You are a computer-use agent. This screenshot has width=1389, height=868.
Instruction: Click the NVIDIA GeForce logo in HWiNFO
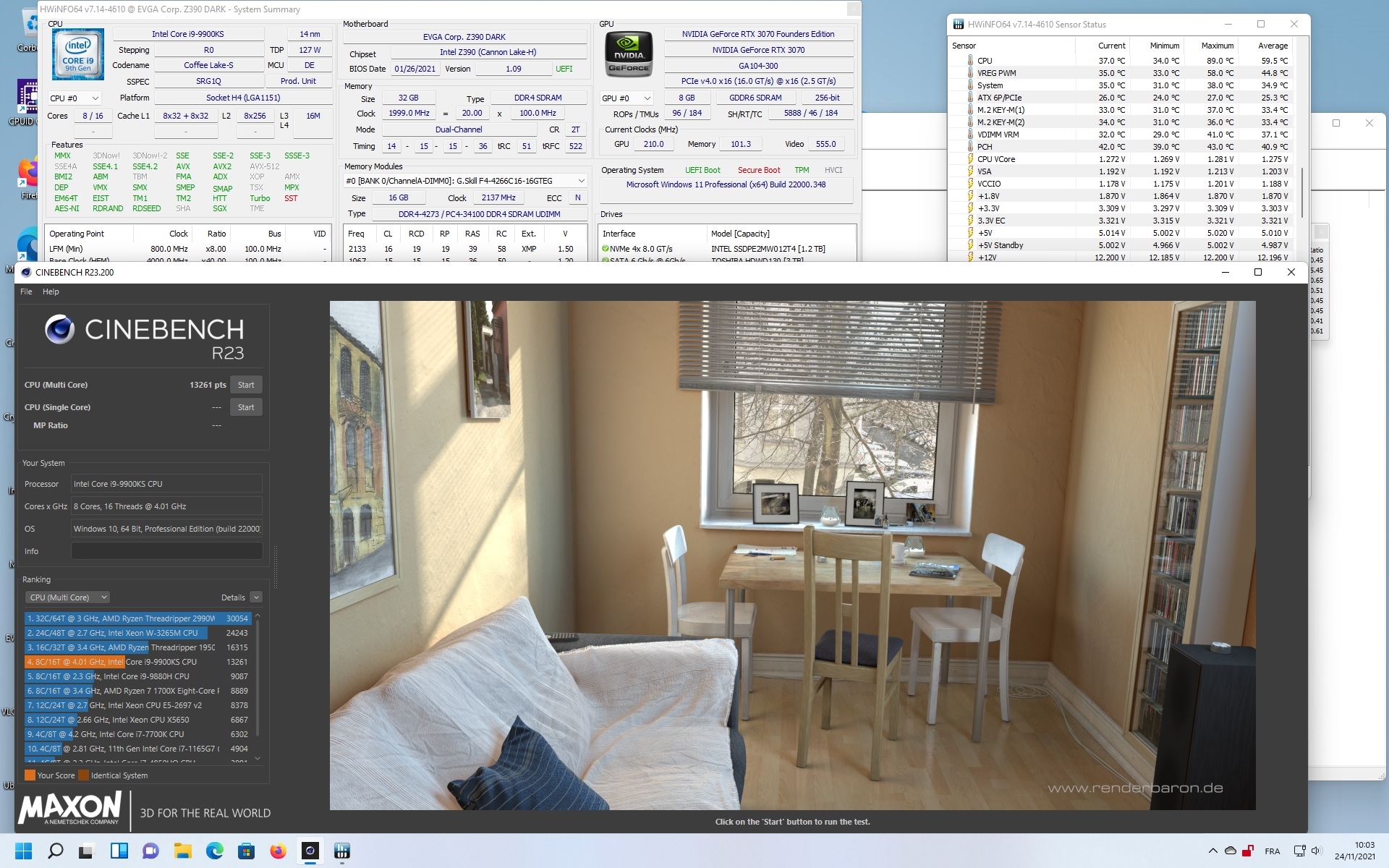coord(629,54)
